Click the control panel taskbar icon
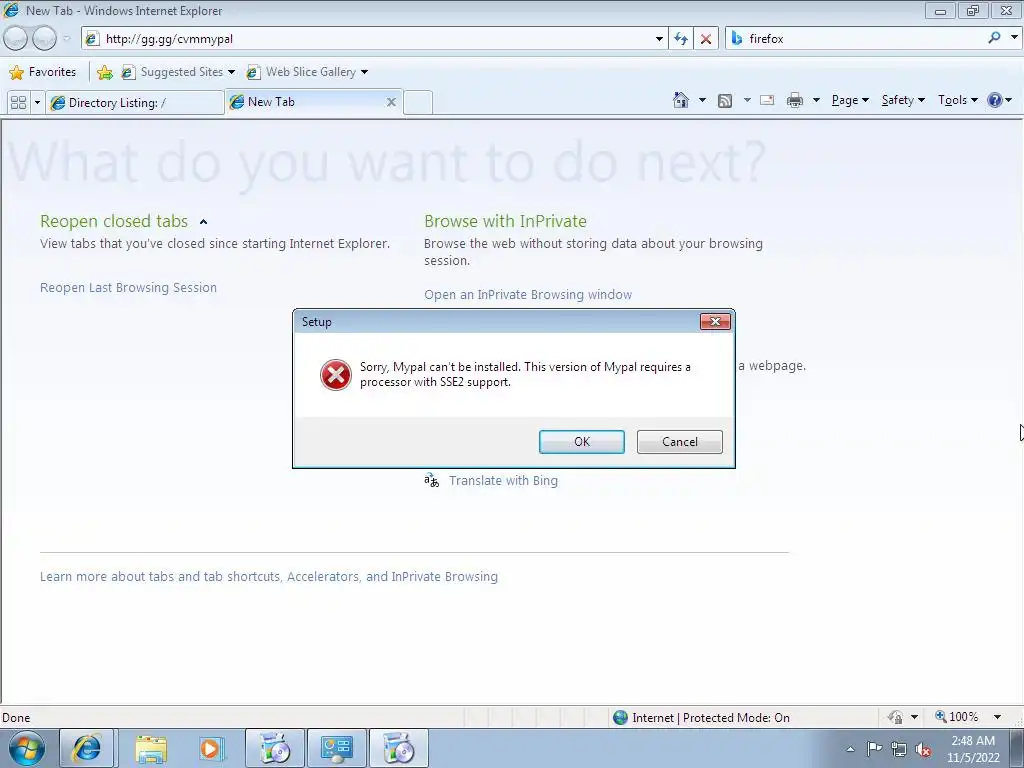 tap(336, 748)
